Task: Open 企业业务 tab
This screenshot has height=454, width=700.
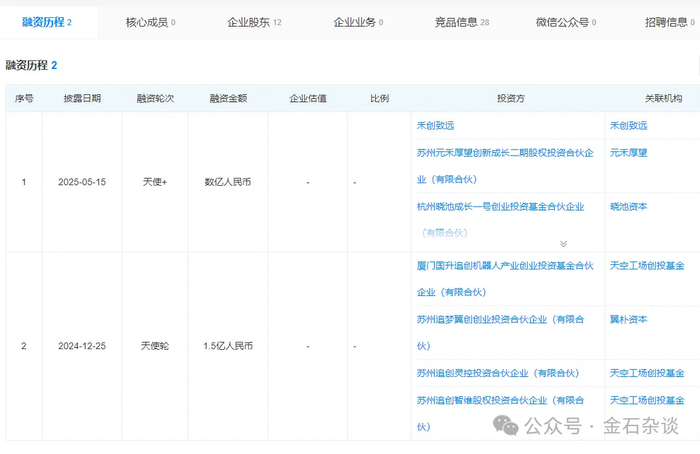Action: (358, 22)
